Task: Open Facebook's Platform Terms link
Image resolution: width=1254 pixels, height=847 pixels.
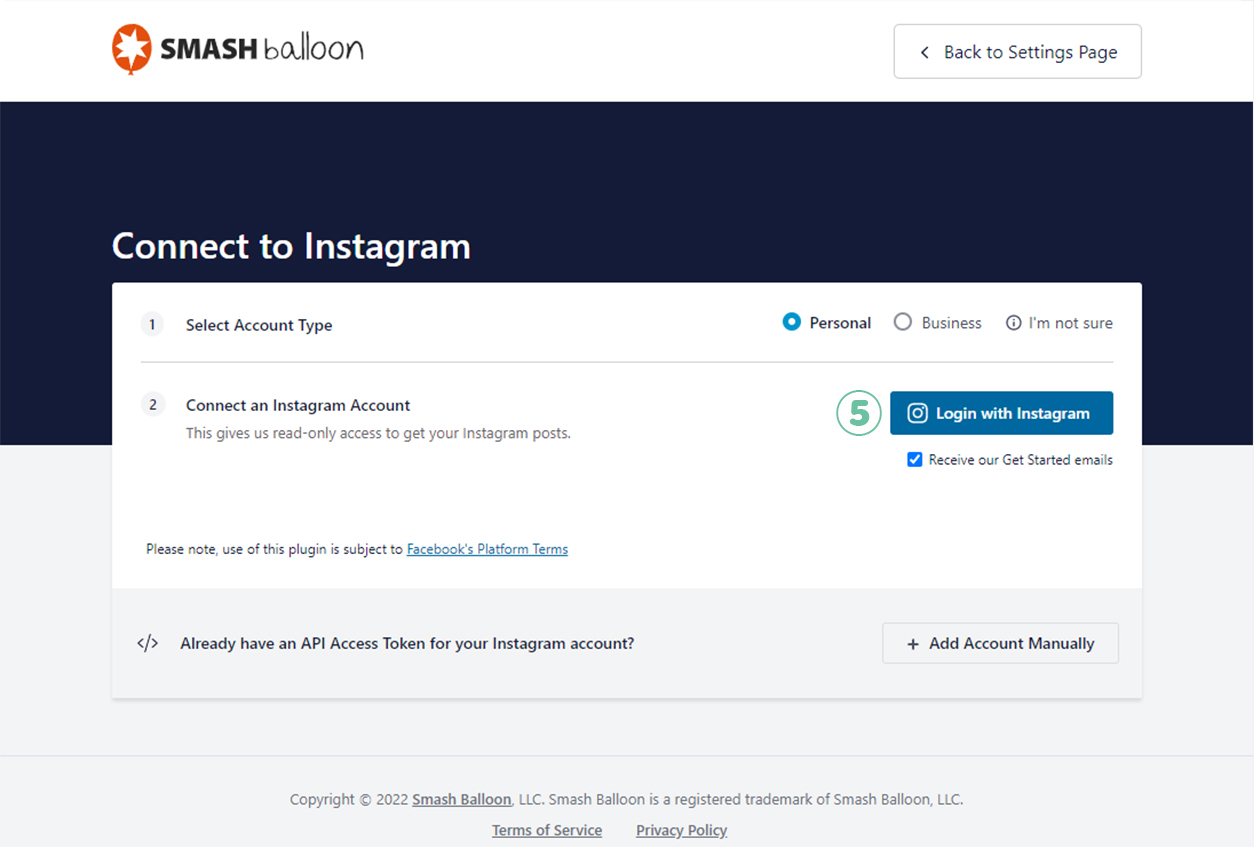Action: (x=487, y=549)
